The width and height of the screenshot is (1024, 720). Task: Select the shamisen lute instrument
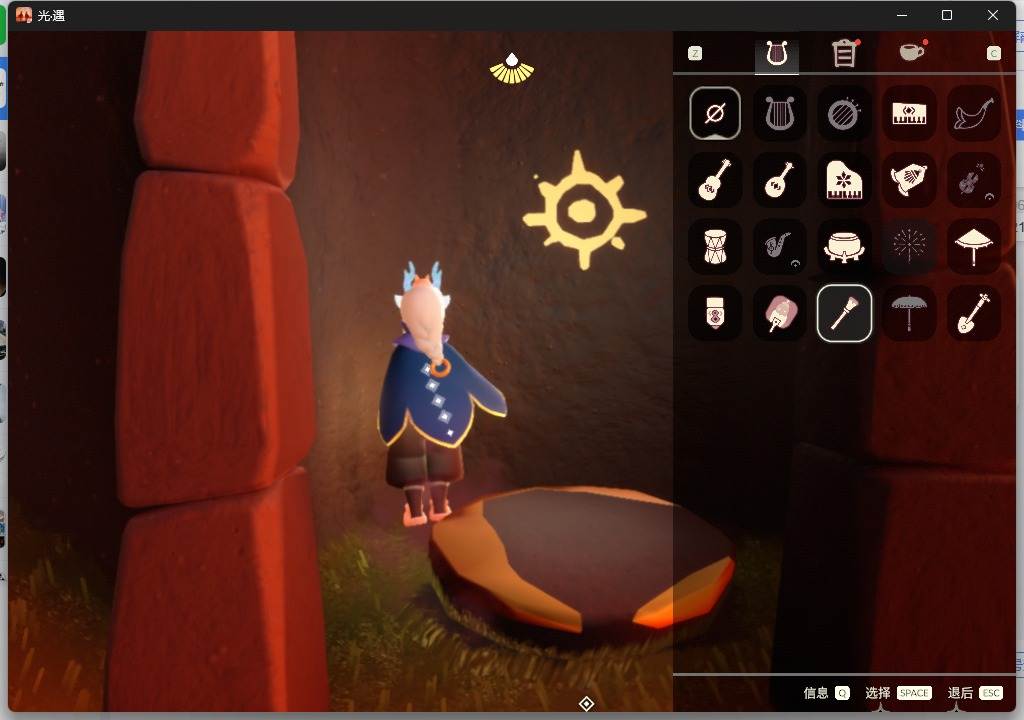pyautogui.click(x=973, y=313)
